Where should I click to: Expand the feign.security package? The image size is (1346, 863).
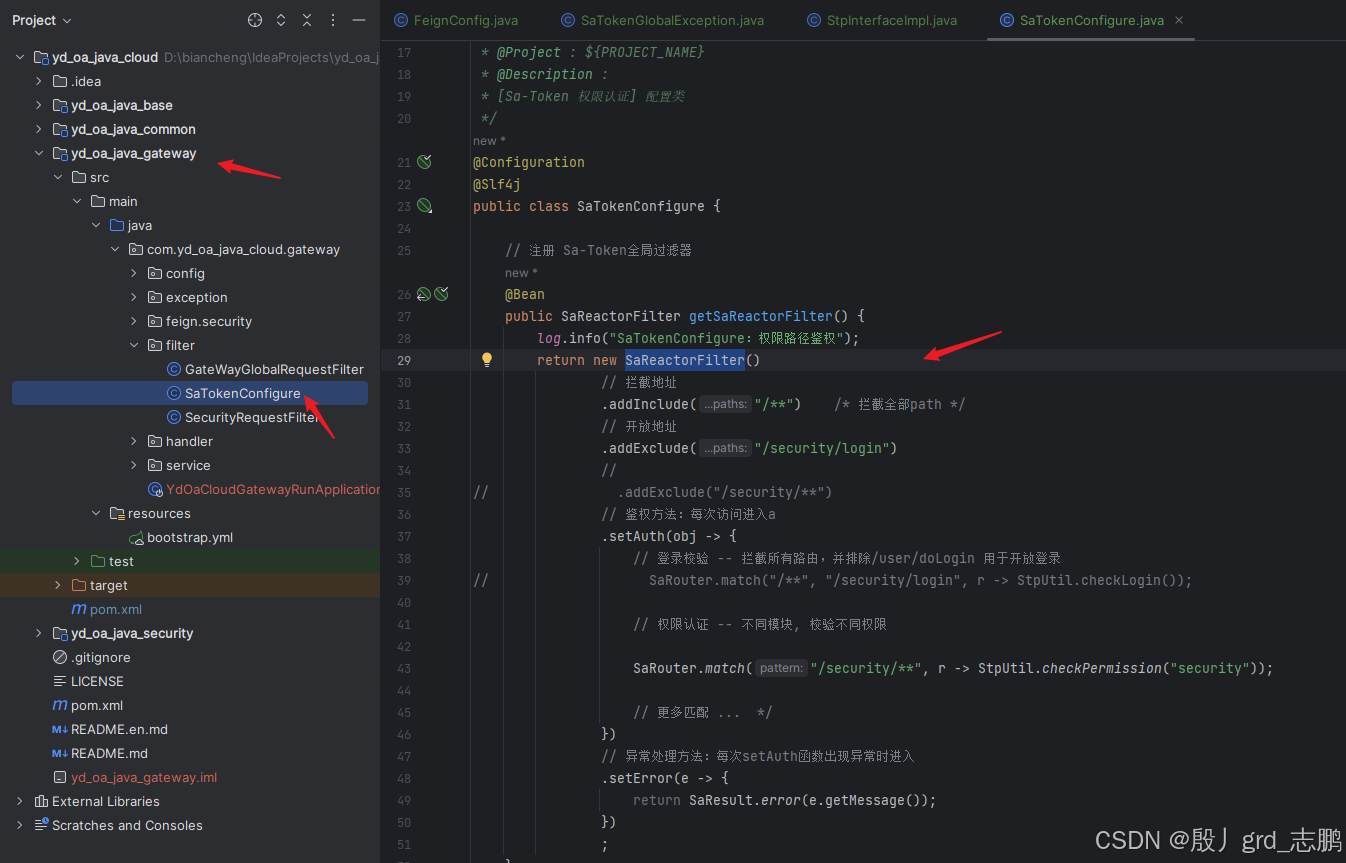(134, 321)
